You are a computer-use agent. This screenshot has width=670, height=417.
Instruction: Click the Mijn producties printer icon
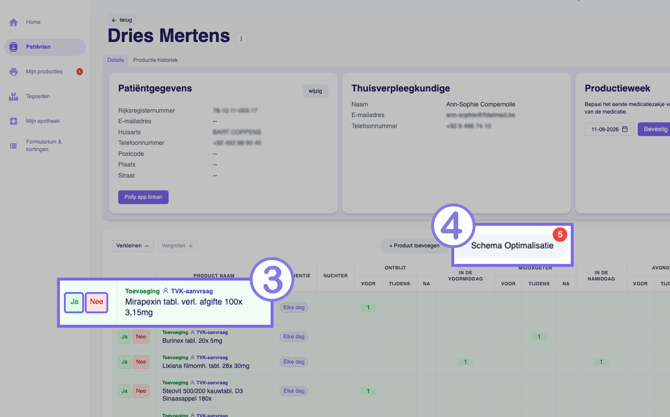(13, 72)
